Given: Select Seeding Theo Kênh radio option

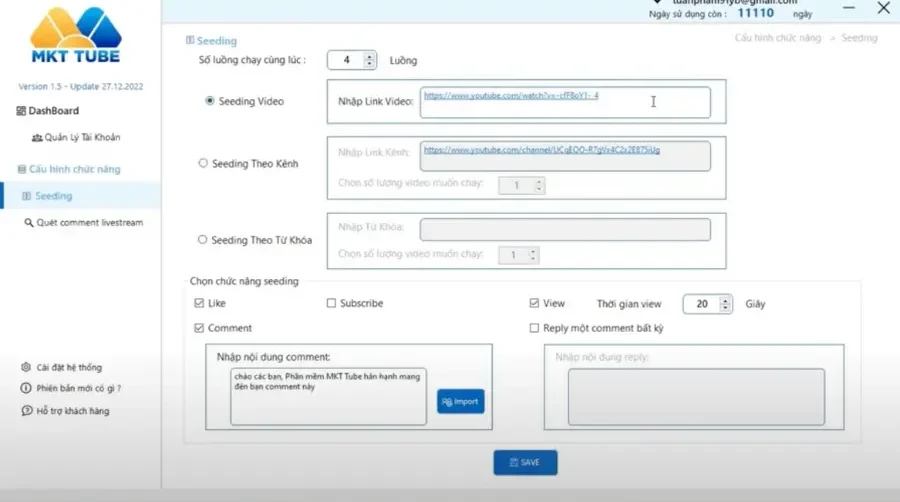Looking at the screenshot, I should (203, 164).
